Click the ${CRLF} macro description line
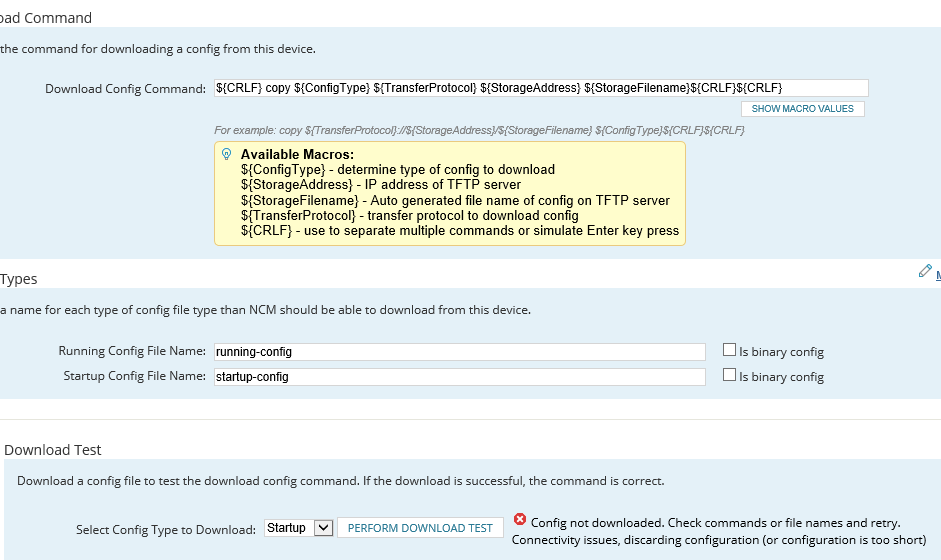941x560 pixels. (x=460, y=231)
